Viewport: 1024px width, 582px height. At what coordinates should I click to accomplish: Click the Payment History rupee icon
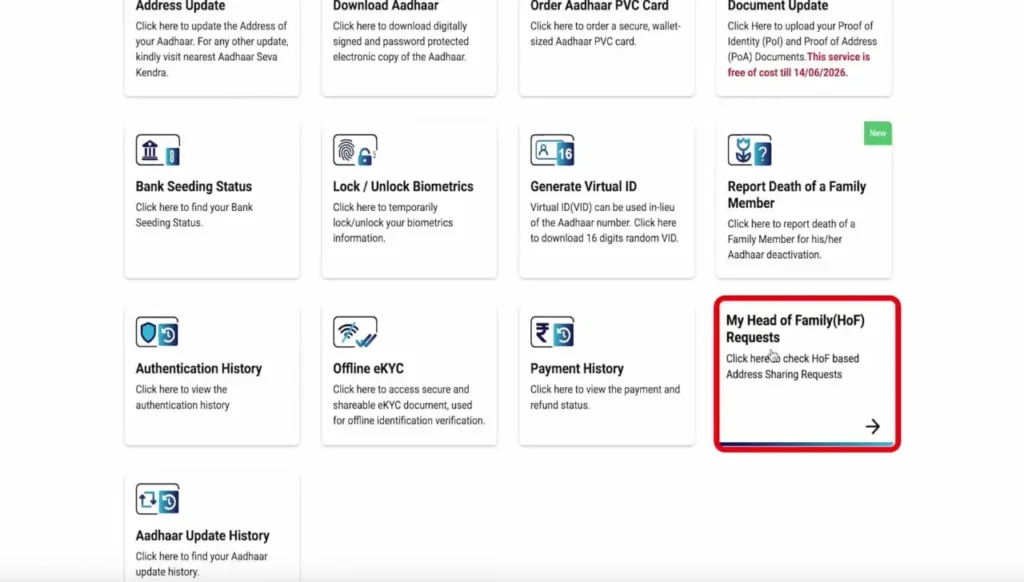pos(551,332)
